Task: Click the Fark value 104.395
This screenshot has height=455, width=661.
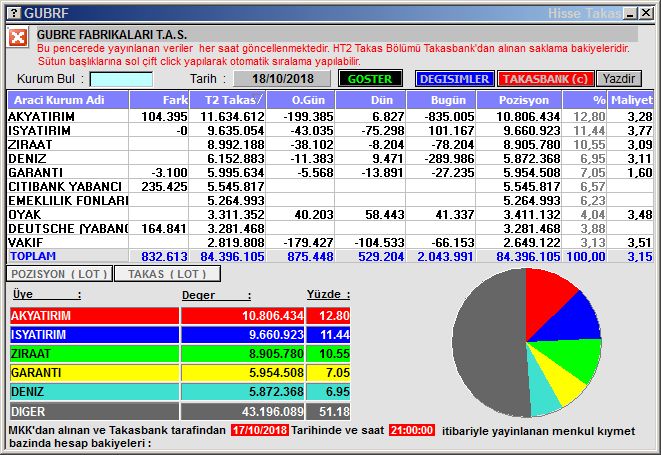Action: pyautogui.click(x=164, y=116)
